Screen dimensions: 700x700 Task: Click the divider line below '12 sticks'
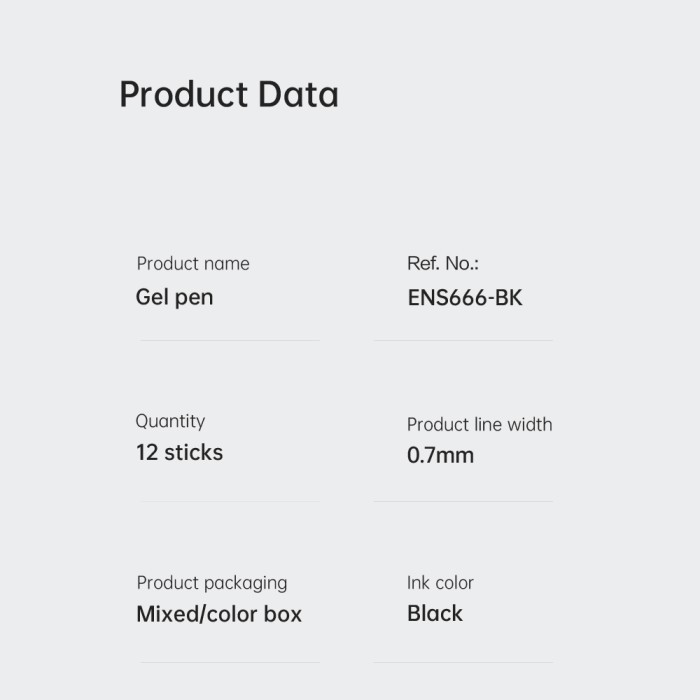click(230, 501)
